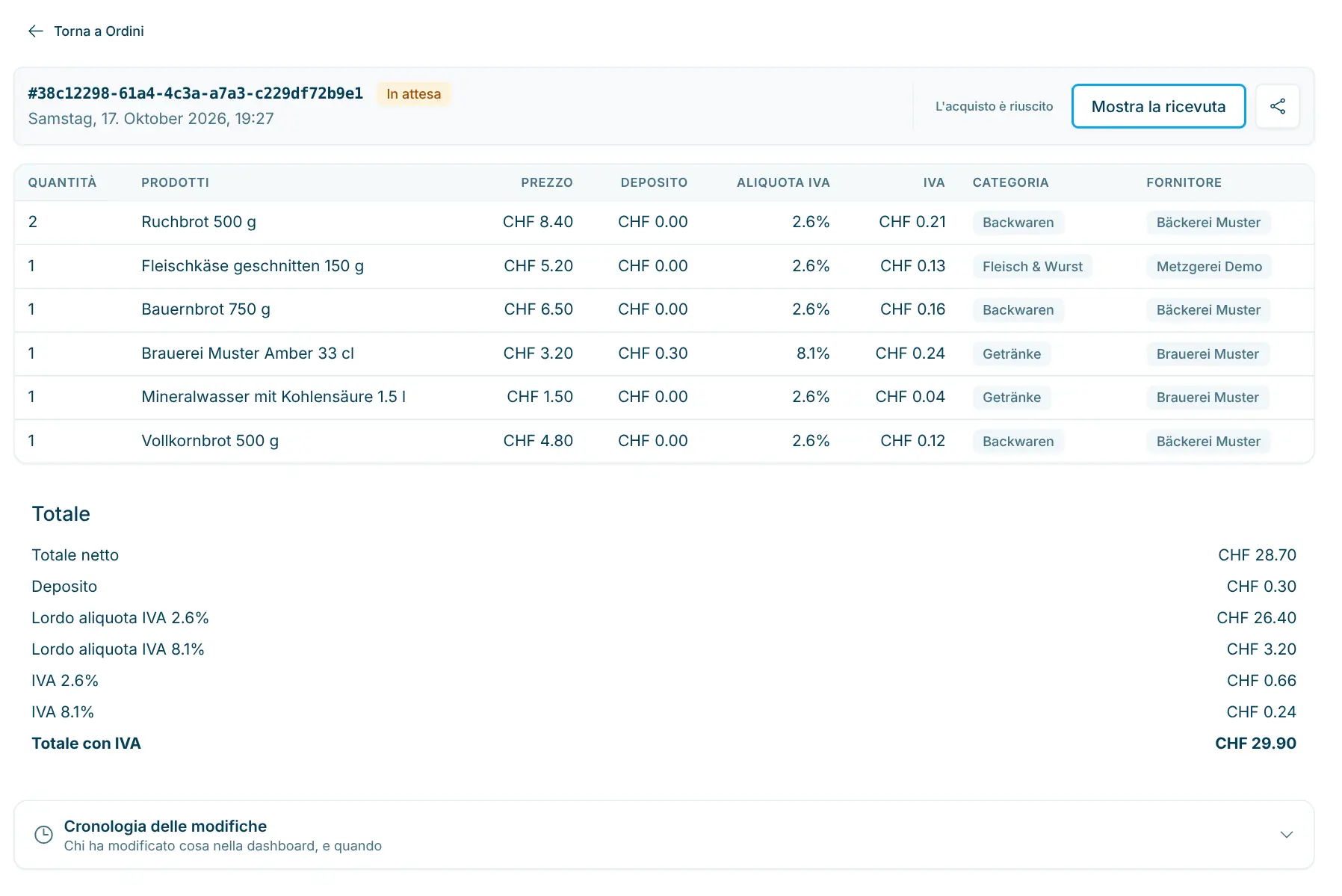
Task: Click the L'acquisto è riuscito message
Action: coord(994,106)
